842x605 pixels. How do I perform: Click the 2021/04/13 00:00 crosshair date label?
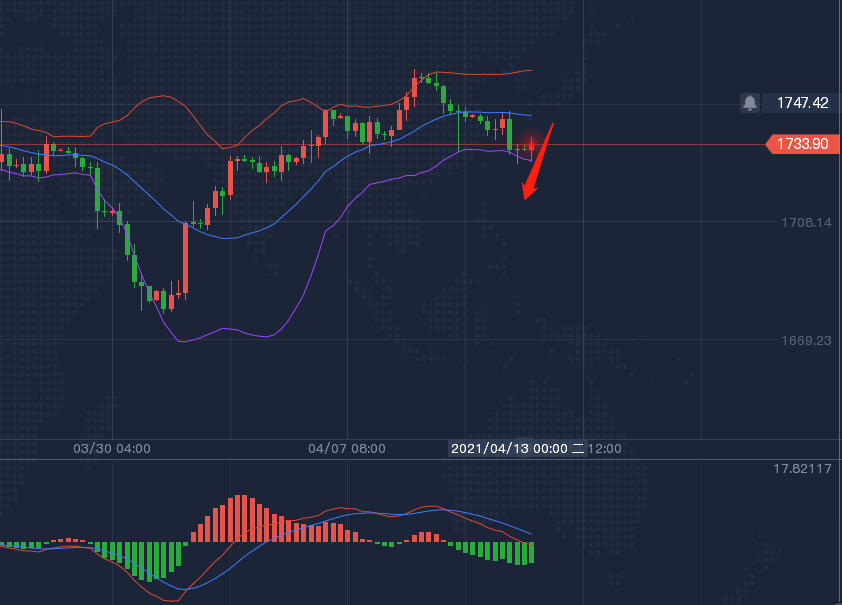click(518, 449)
